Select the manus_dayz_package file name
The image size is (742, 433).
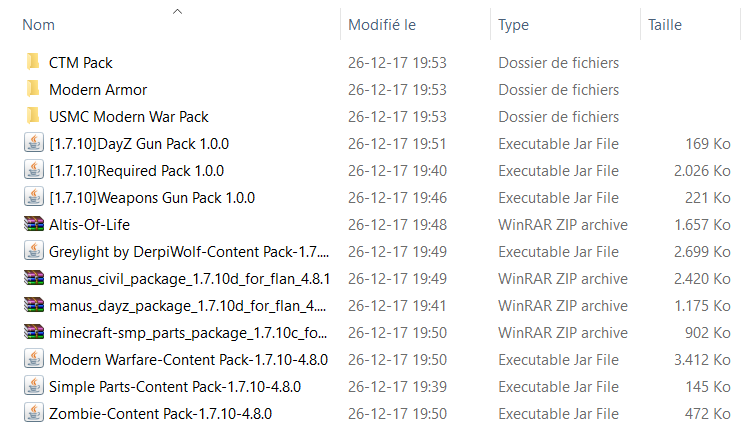[x=187, y=306]
